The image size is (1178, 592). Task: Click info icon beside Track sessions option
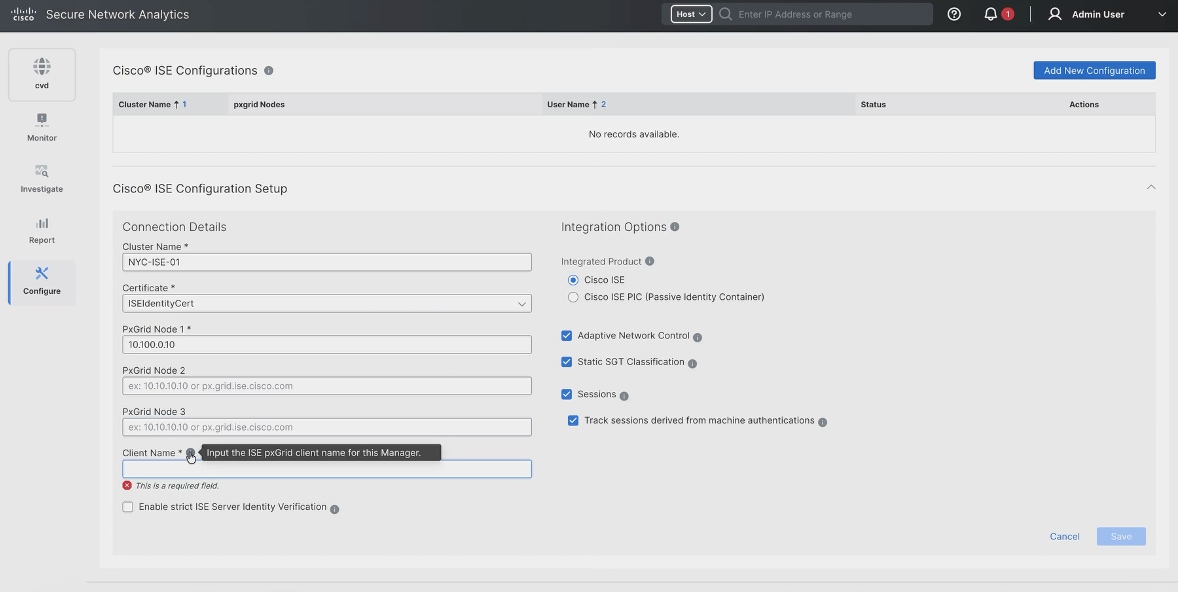click(x=823, y=422)
